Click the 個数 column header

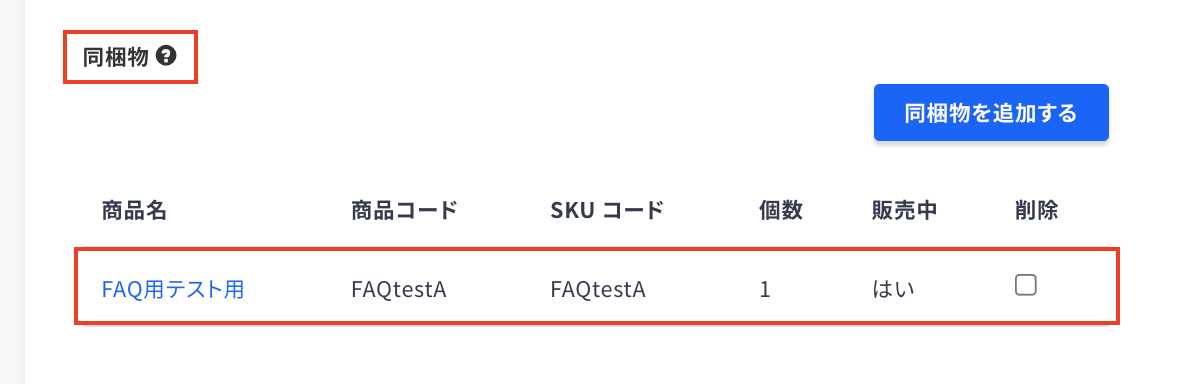(781, 211)
